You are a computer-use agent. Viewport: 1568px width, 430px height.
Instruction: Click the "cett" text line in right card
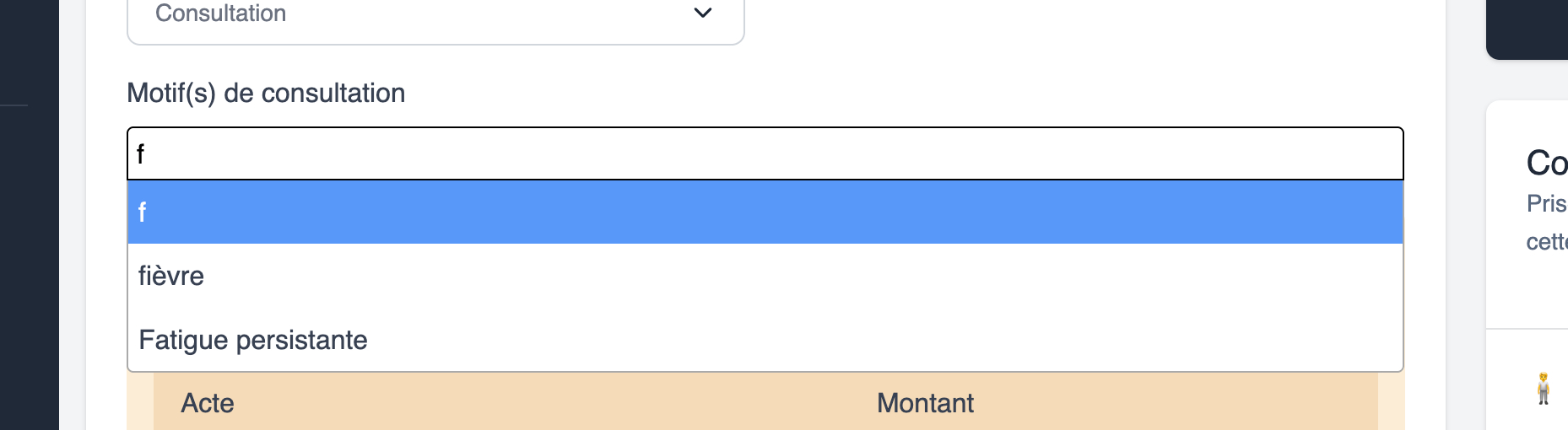coord(1546,242)
